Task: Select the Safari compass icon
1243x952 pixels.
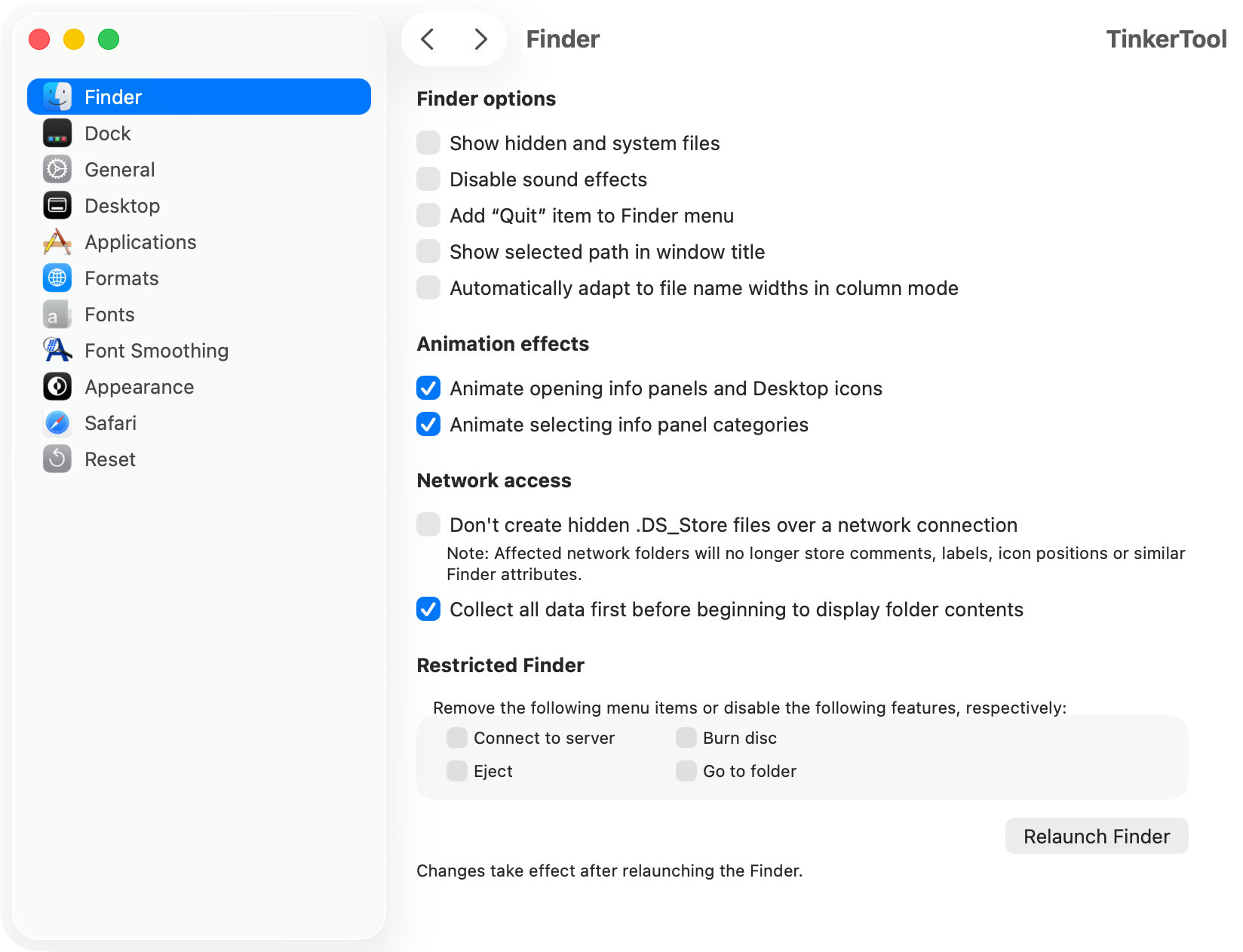Action: pyautogui.click(x=57, y=422)
